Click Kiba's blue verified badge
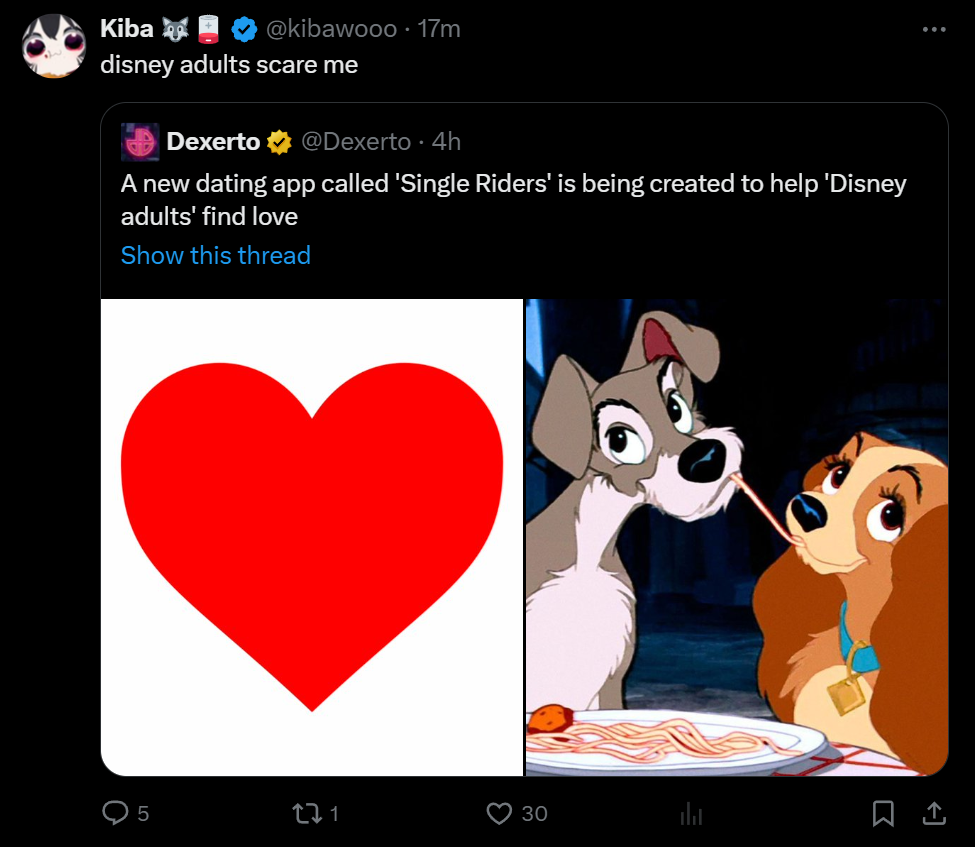The width and height of the screenshot is (975, 847). click(x=243, y=30)
